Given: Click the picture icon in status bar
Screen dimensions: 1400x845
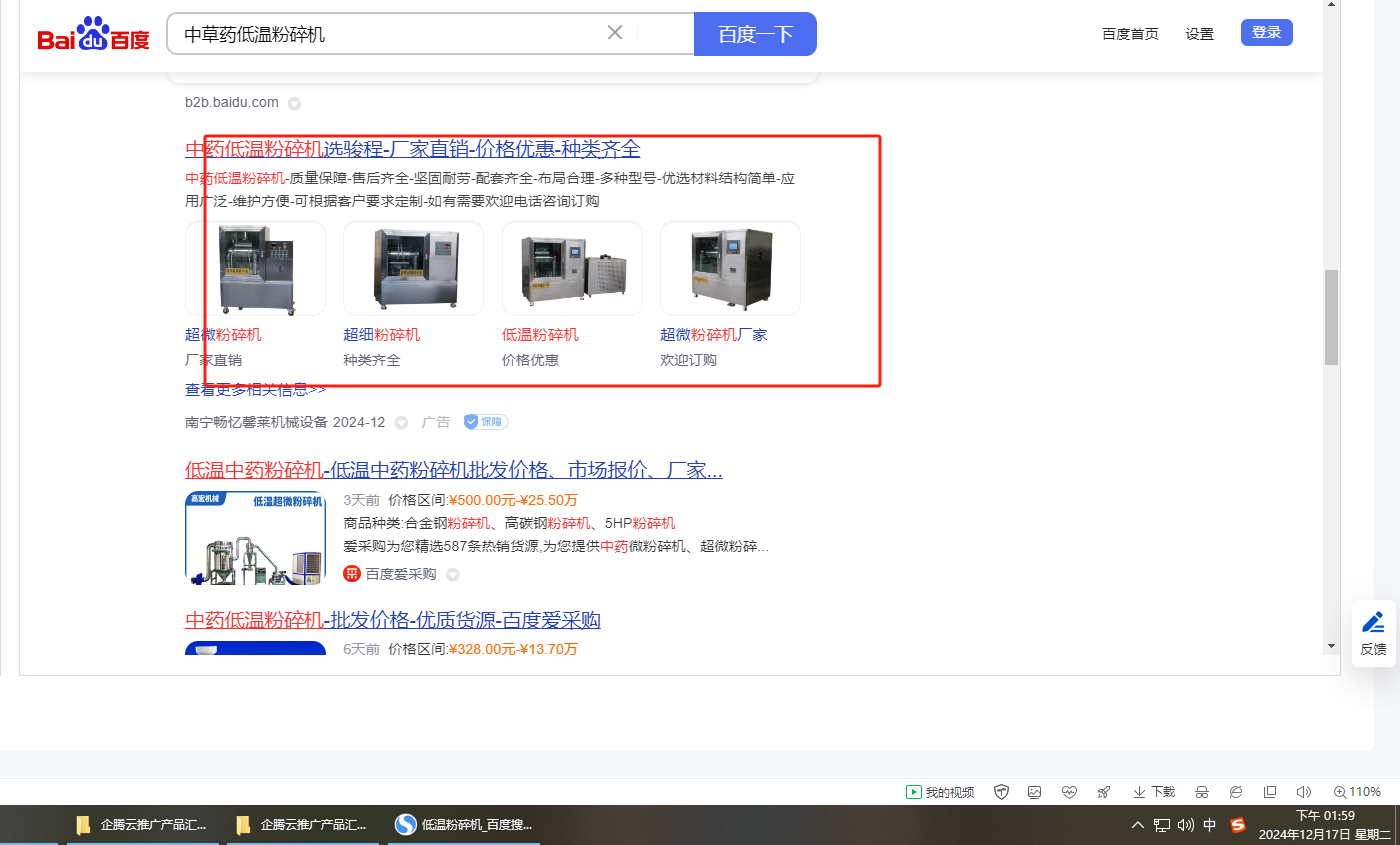Looking at the screenshot, I should pos(1035,792).
